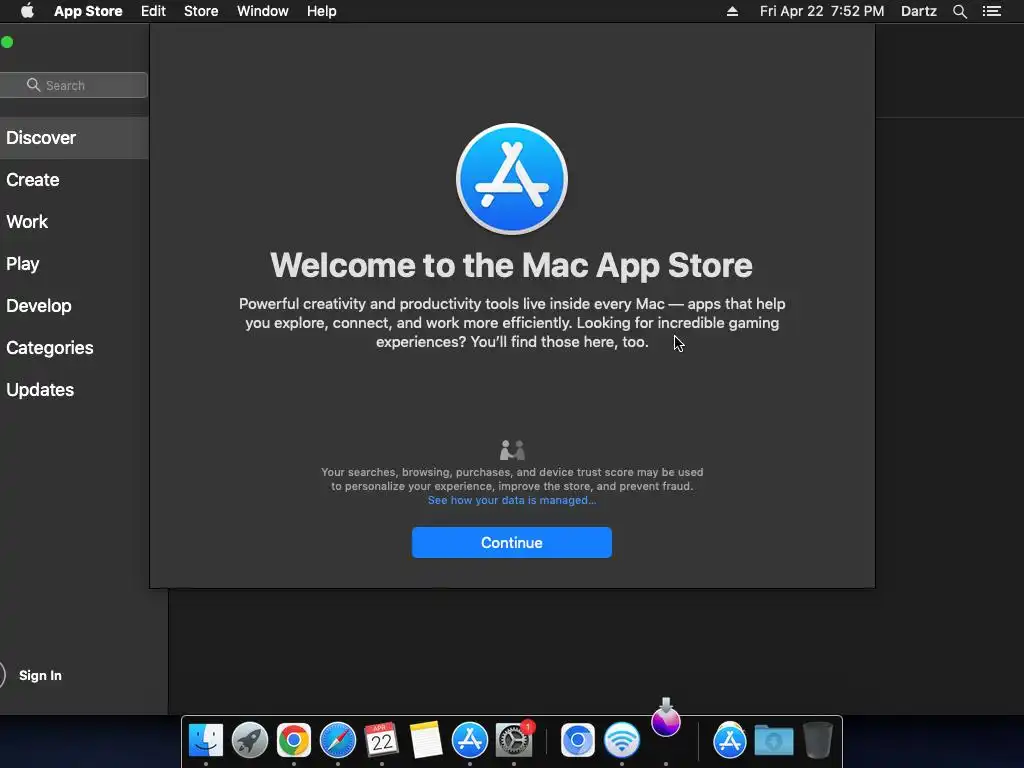Screen dimensions: 1024x768
Task: Select Discover in the sidebar
Action: point(74,138)
